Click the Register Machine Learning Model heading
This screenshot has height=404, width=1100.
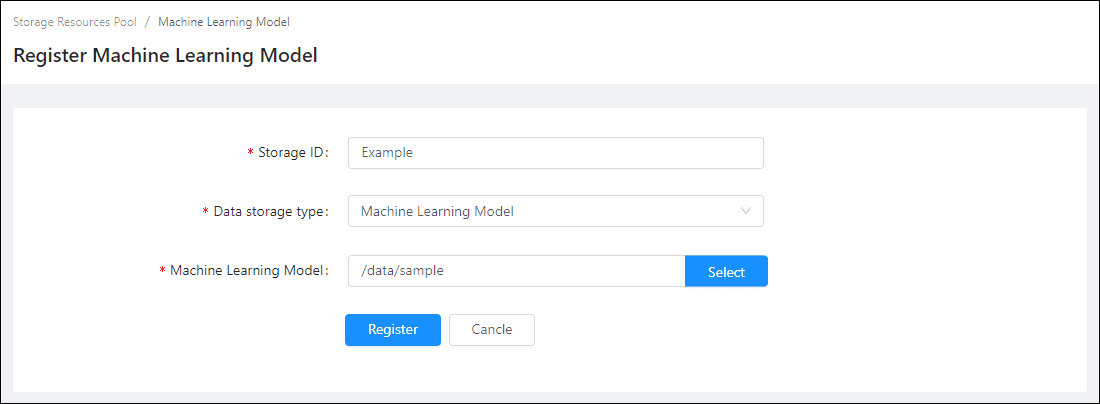pyautogui.click(x=165, y=56)
